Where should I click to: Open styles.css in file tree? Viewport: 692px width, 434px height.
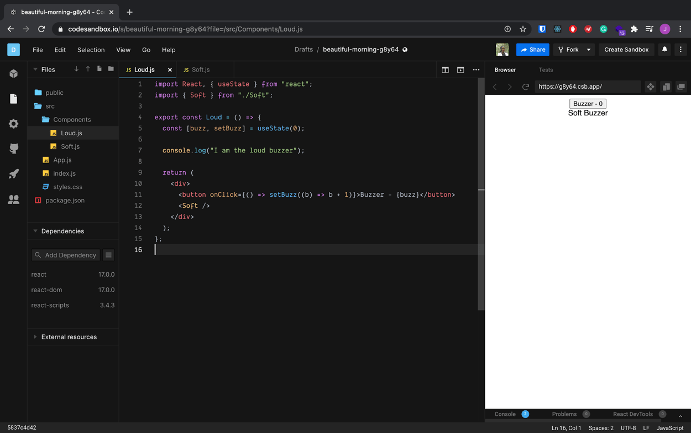68,187
